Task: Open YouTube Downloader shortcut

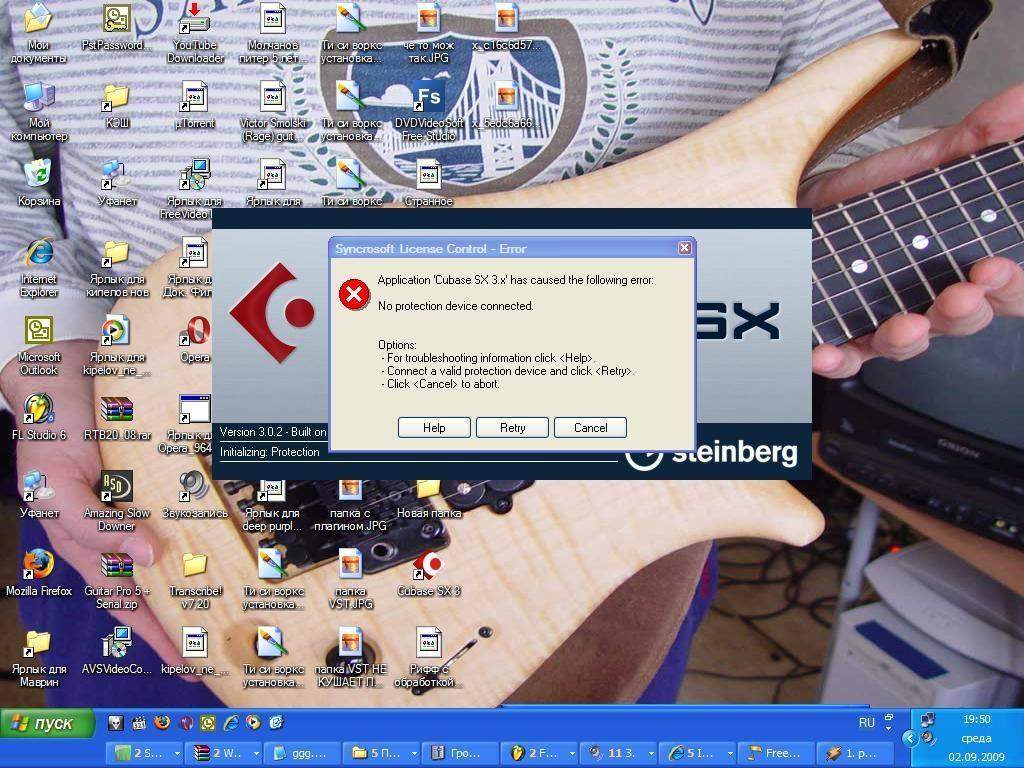Action: pos(195,33)
